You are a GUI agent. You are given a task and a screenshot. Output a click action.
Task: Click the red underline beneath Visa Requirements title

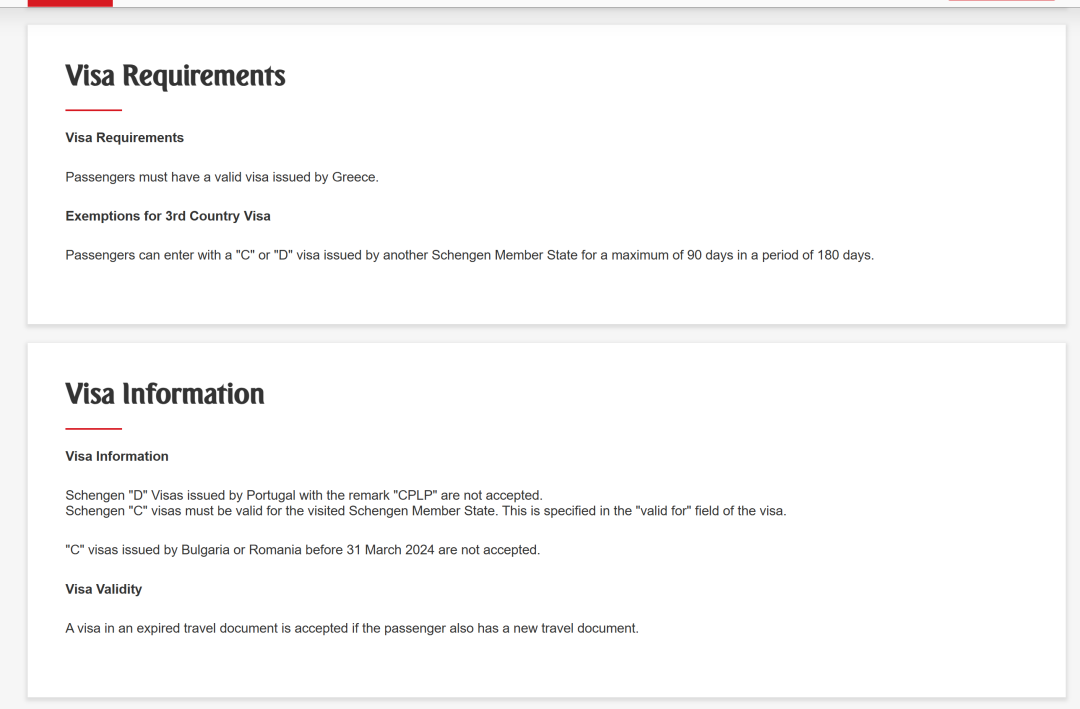94,110
